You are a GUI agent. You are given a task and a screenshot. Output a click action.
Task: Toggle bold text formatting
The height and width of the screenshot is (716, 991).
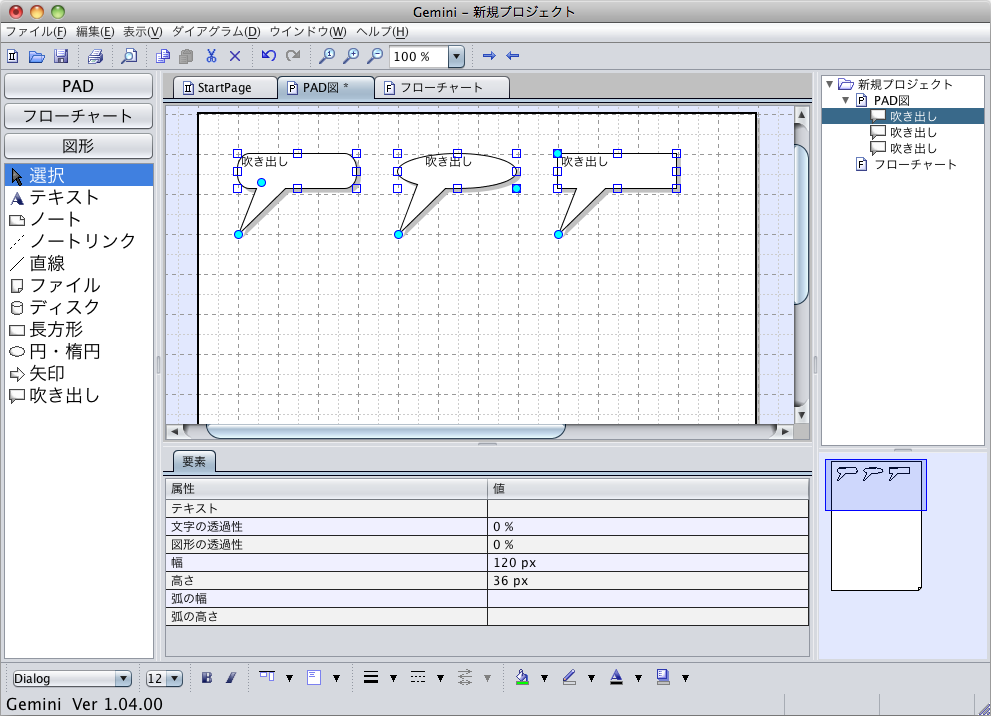click(207, 677)
